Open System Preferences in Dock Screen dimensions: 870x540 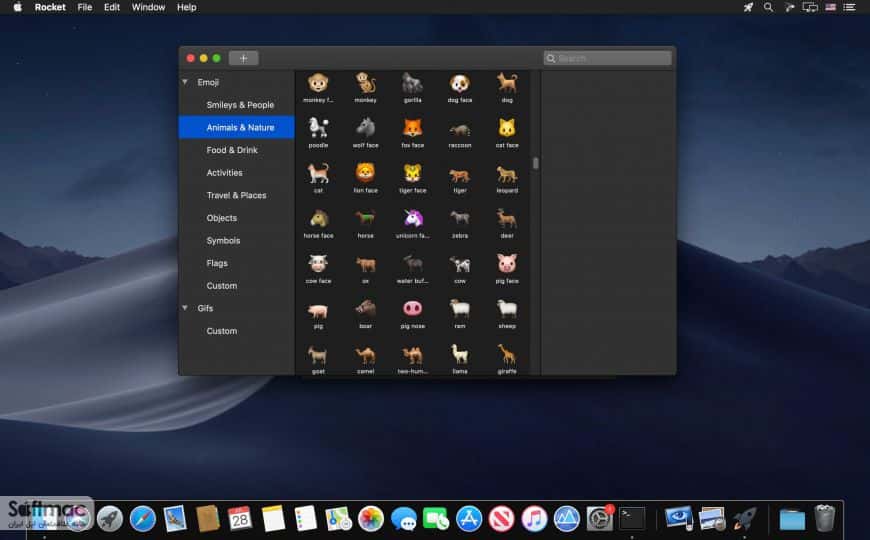click(599, 519)
